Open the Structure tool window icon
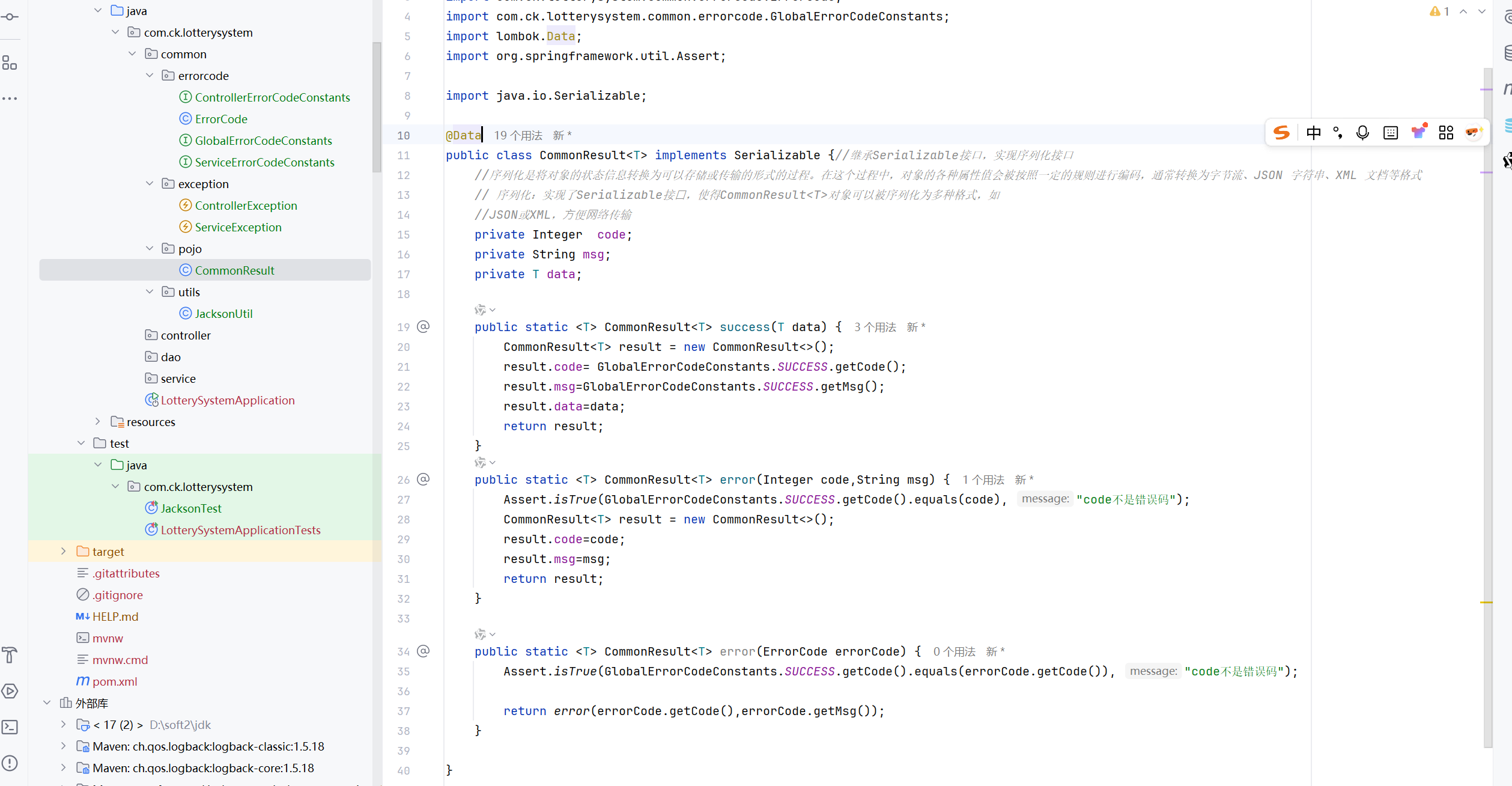 [x=10, y=62]
